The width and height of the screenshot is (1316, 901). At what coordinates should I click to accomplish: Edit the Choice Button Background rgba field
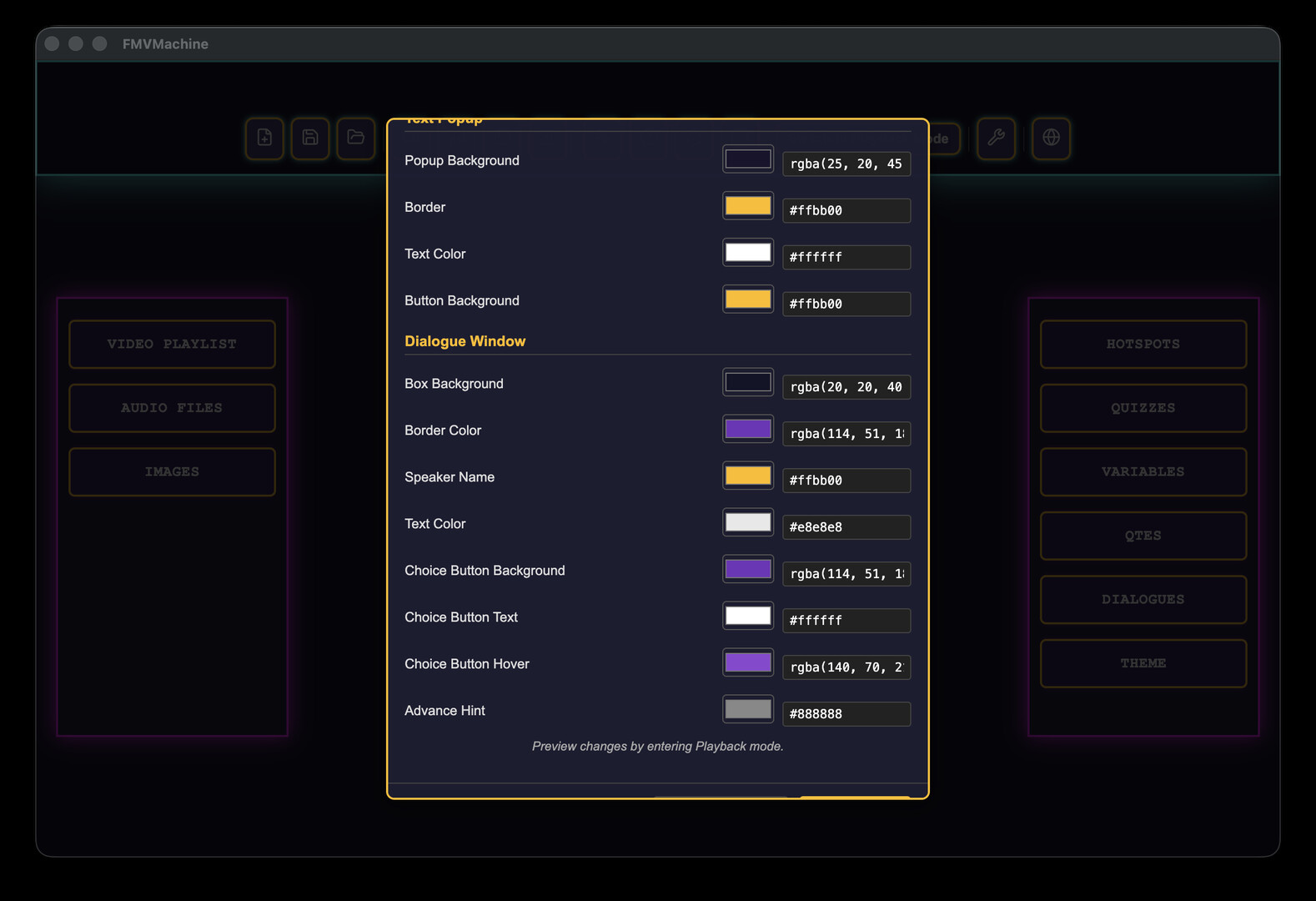pos(846,574)
